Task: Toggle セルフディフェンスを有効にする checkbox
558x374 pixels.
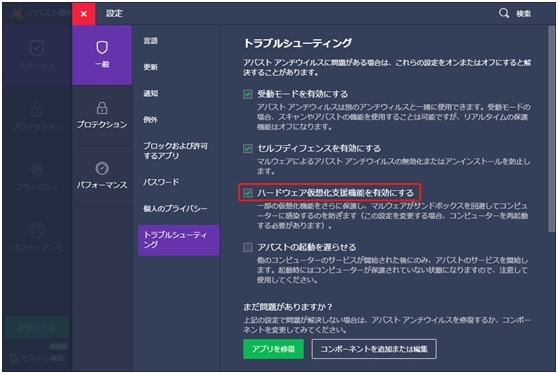Action: [248, 148]
